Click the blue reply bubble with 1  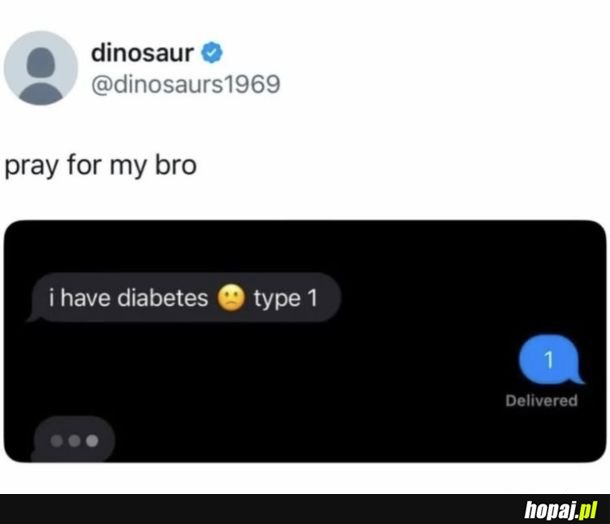pos(549,359)
